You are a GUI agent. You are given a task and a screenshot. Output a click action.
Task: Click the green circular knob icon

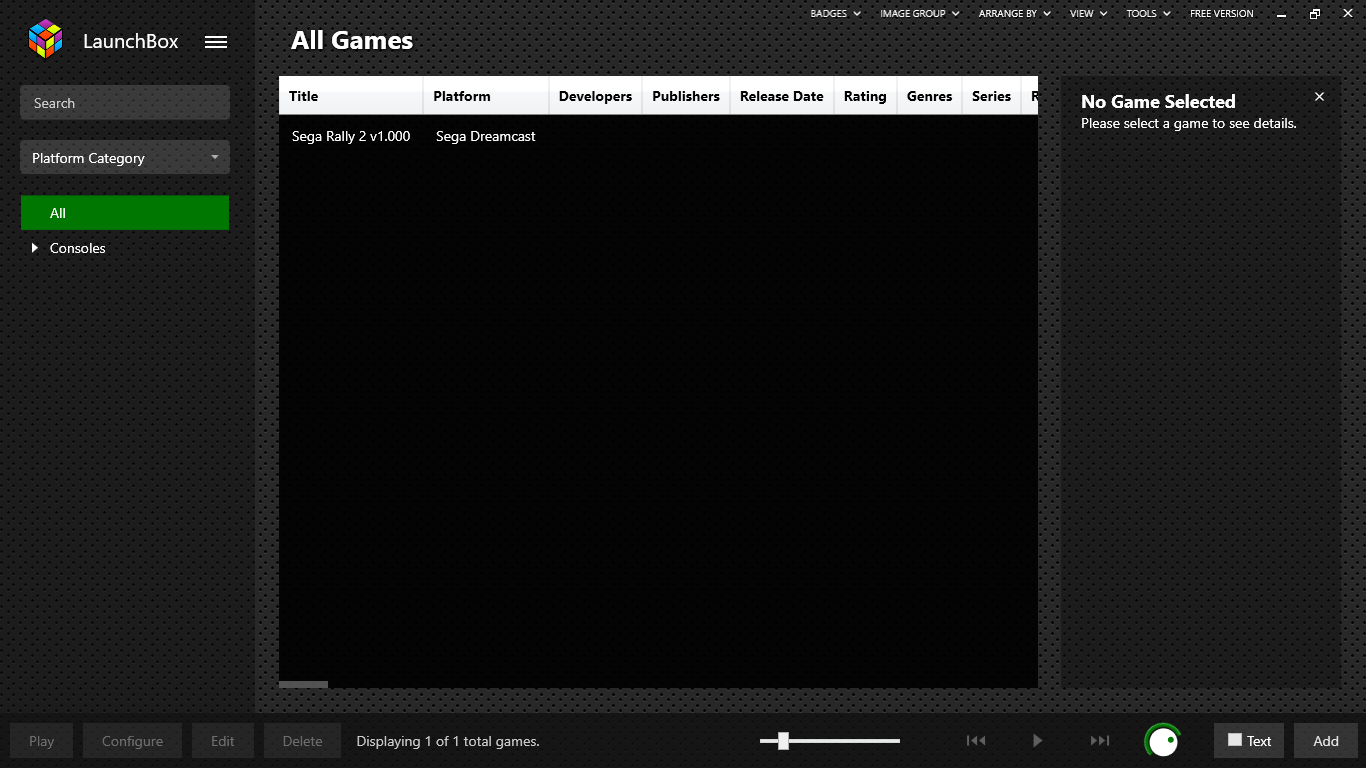coord(1162,741)
